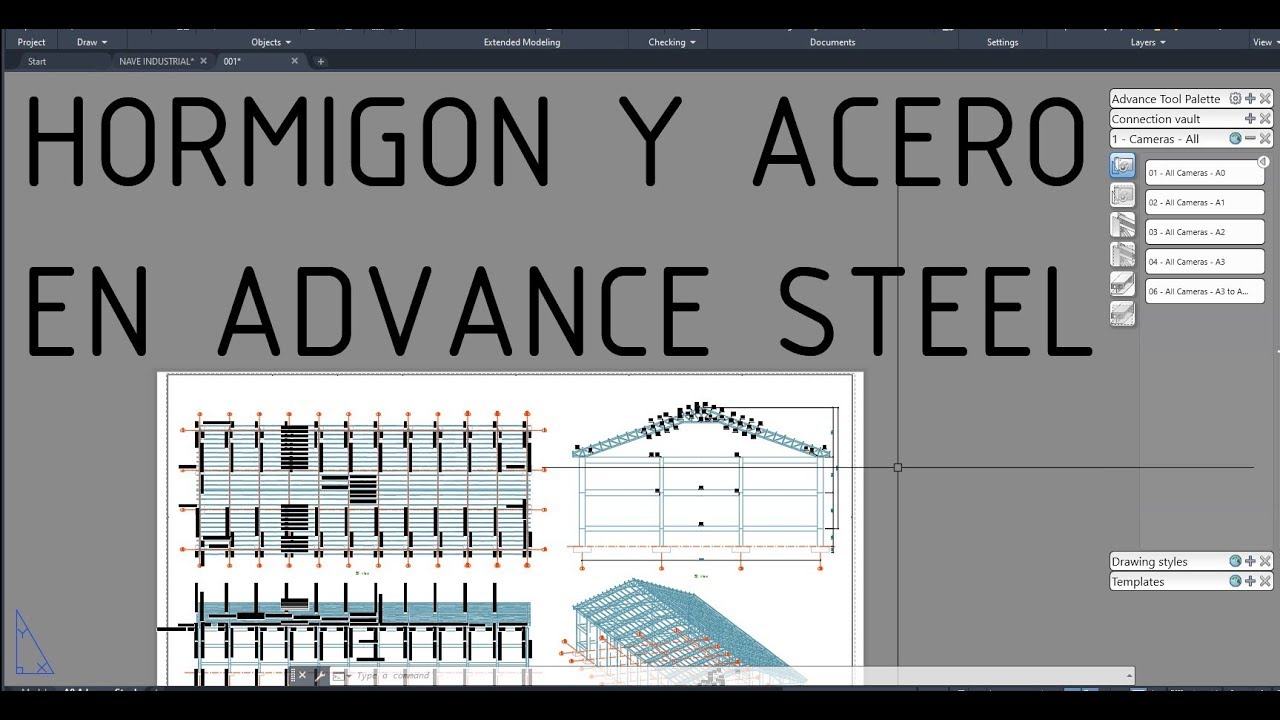Click globe icon on Templates panel
This screenshot has height=720, width=1280.
pyautogui.click(x=1235, y=582)
